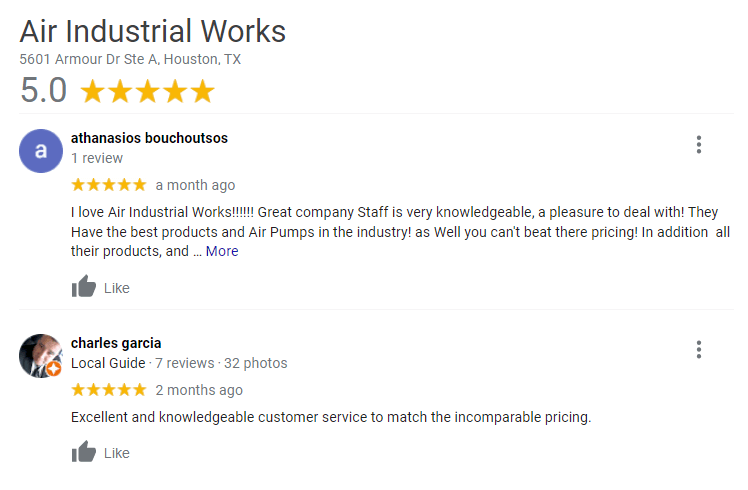Click star rating on charles garcia's review

coord(109,390)
